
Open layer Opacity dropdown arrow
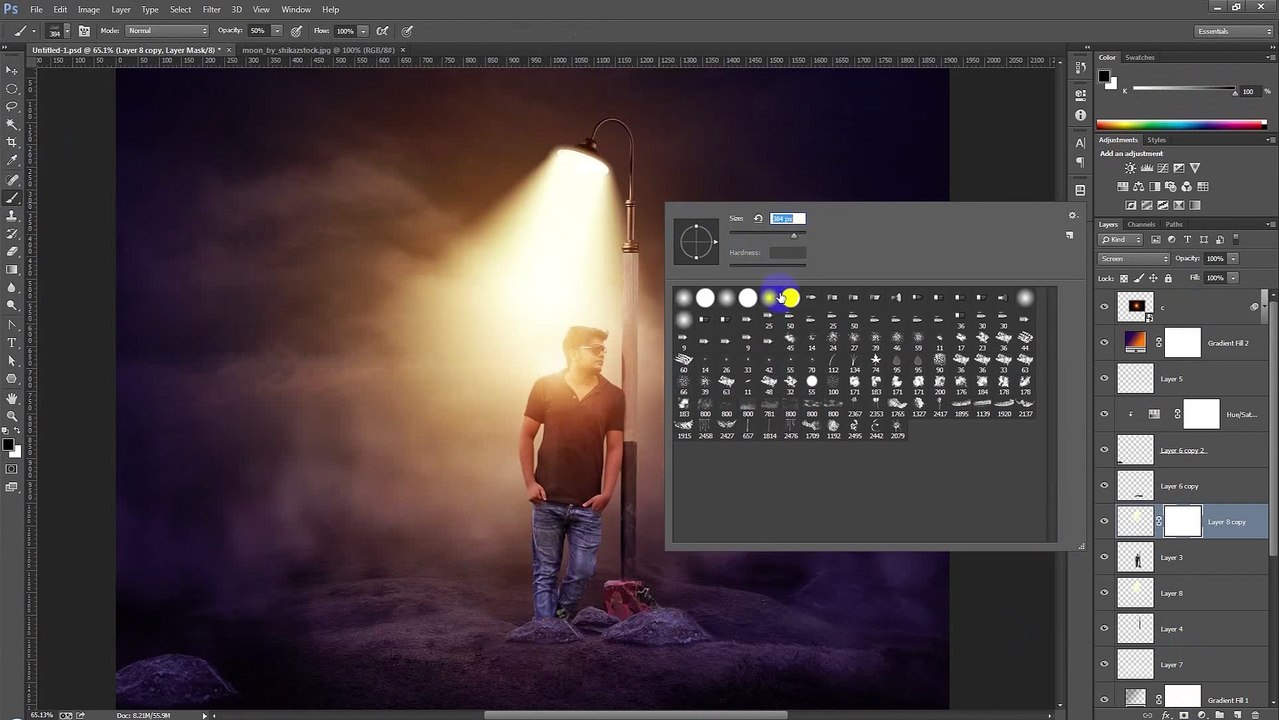coord(1233,258)
